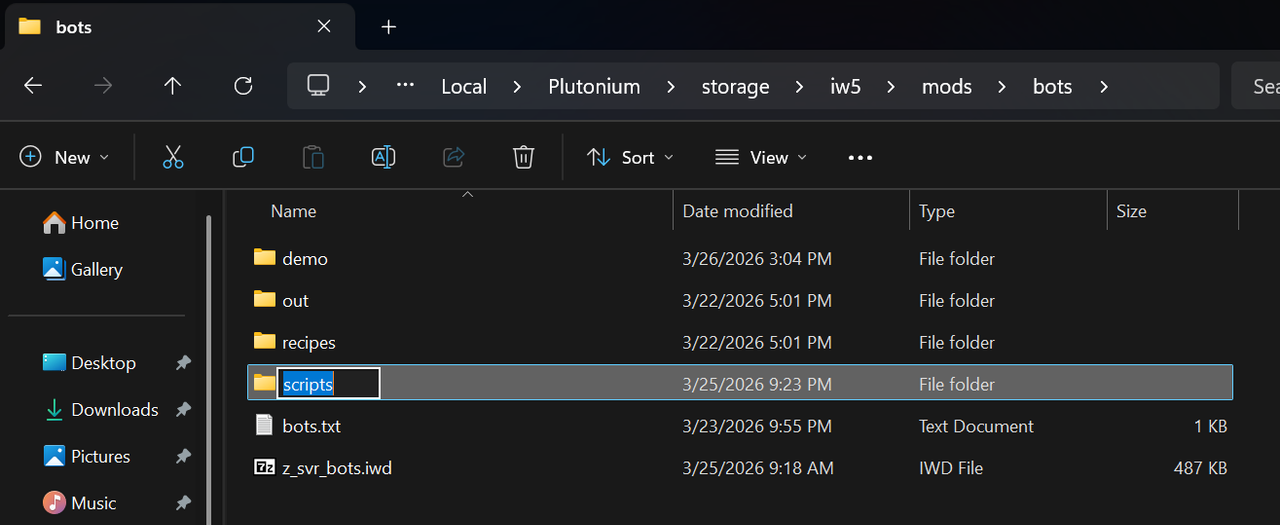
Task: Close the bots tab
Action: [324, 27]
